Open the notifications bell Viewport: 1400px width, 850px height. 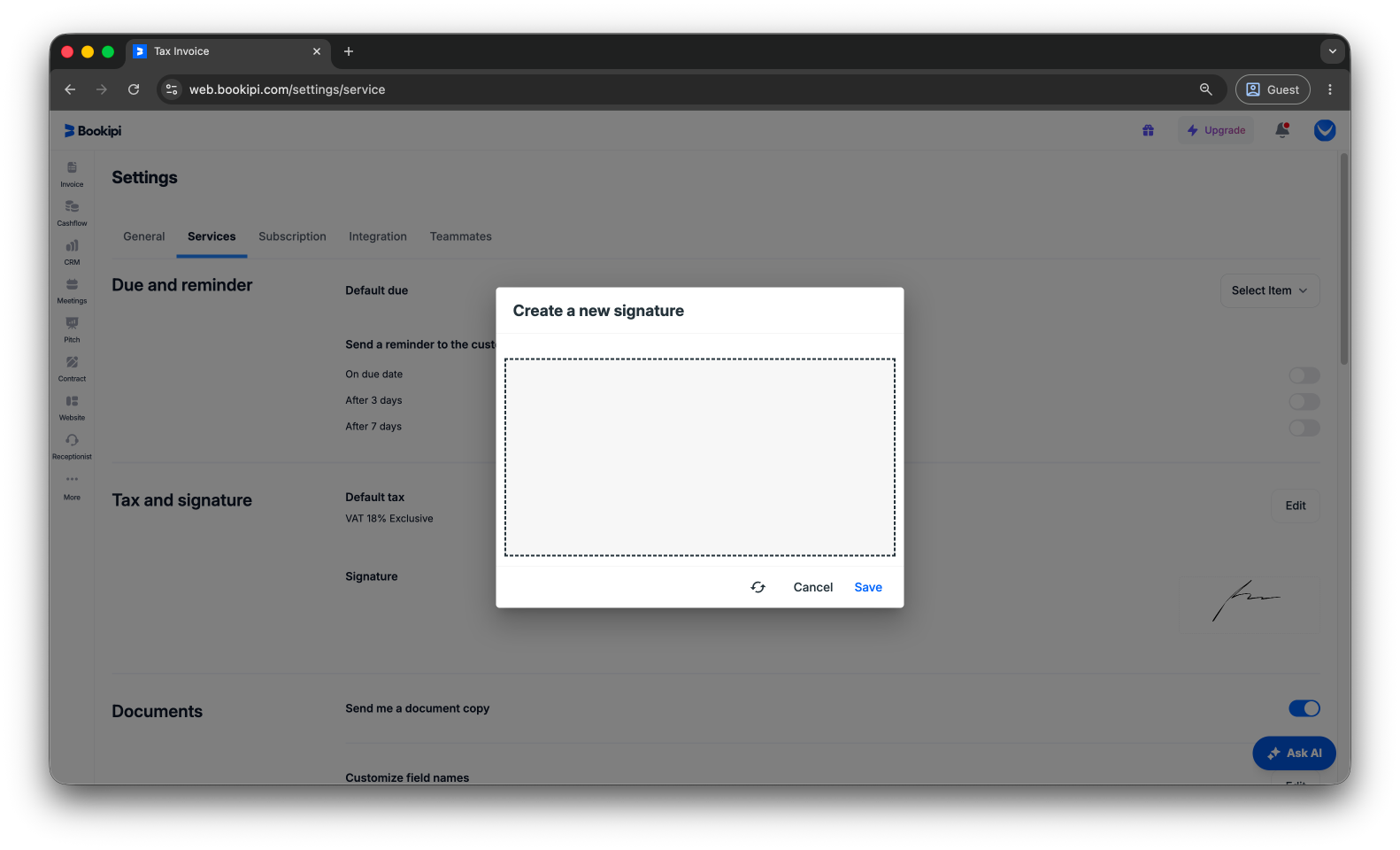[x=1281, y=130]
